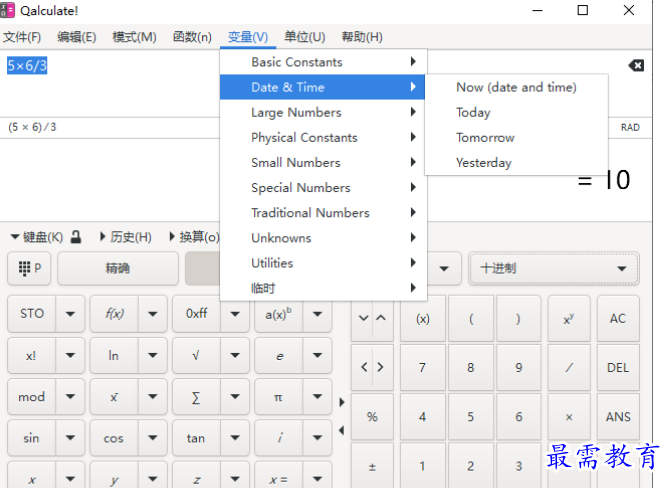Click the number 7 key
668x488 pixels.
tap(423, 367)
